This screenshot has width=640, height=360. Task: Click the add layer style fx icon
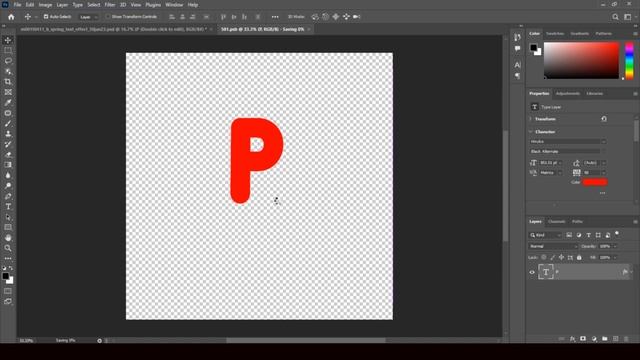572,339
